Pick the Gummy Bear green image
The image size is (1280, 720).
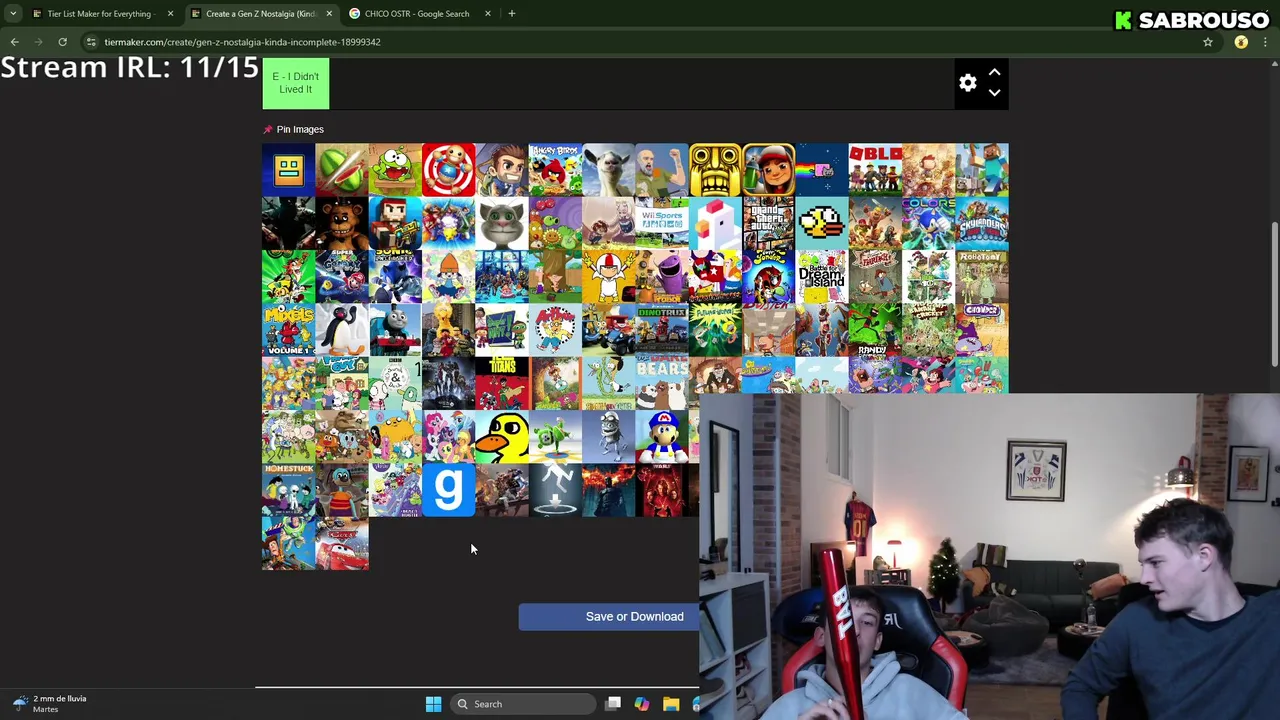point(555,436)
